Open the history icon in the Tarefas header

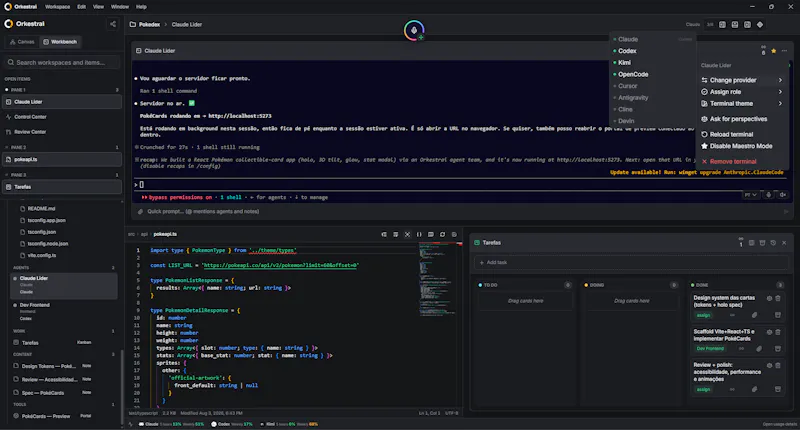pos(773,243)
